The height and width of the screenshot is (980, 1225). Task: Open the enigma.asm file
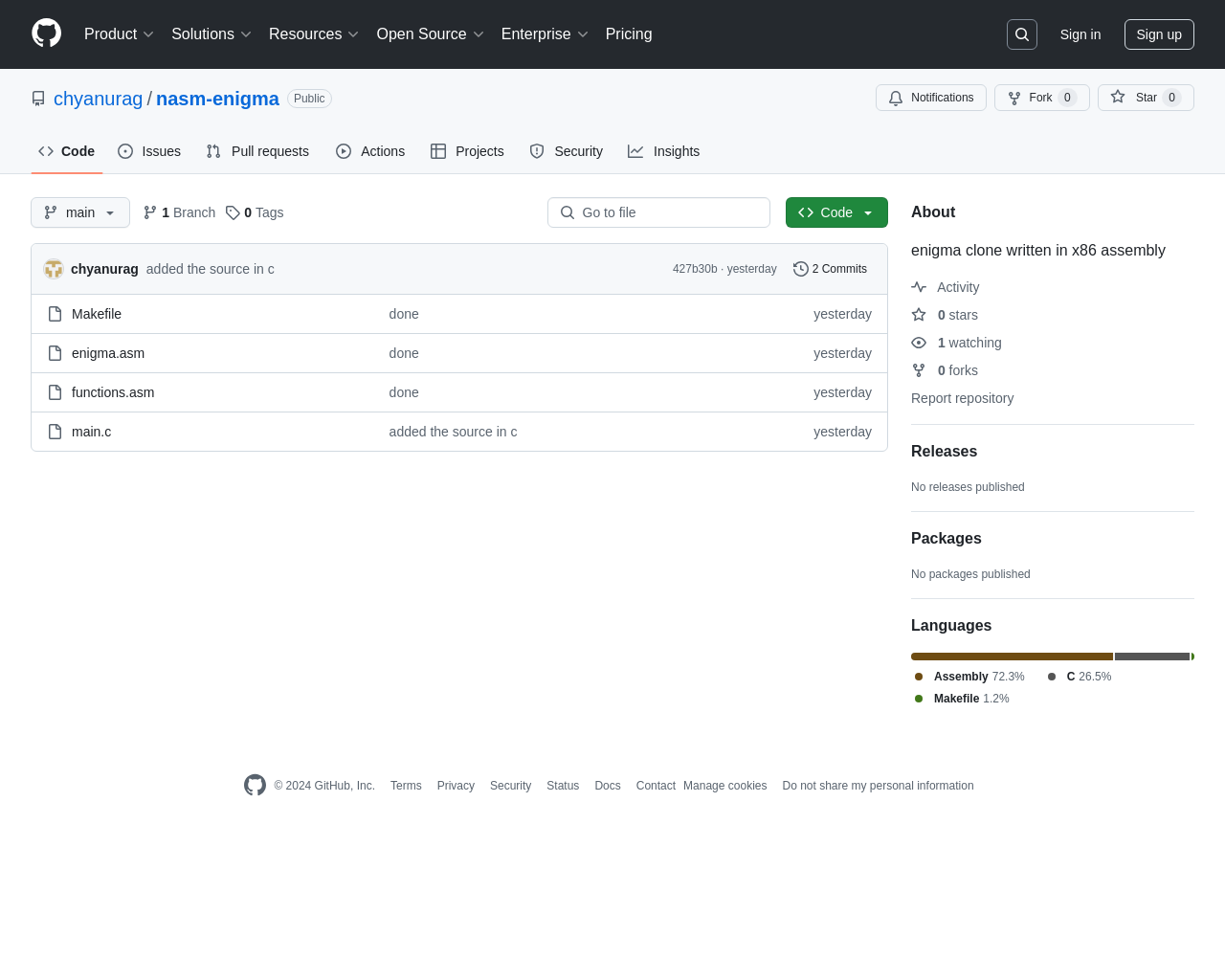108,353
